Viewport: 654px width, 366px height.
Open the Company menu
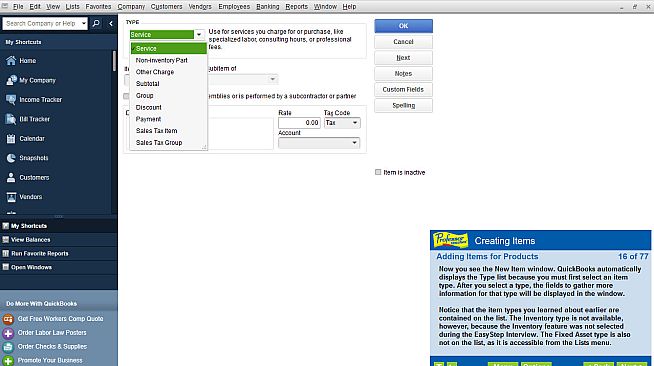tap(131, 7)
